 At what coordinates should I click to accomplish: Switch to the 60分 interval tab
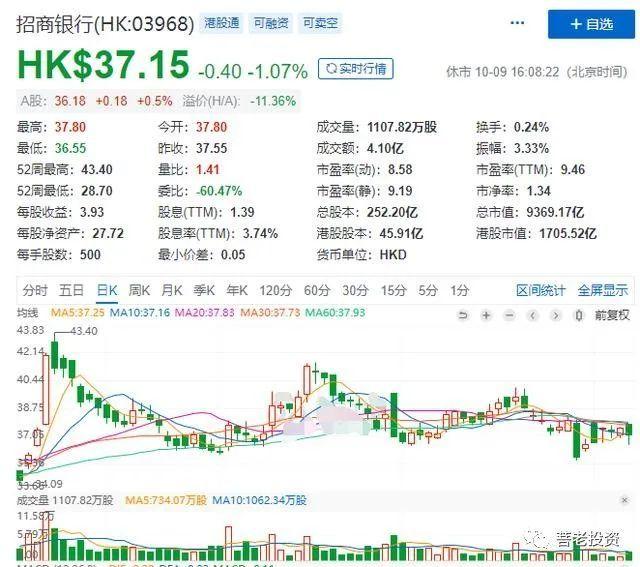tap(317, 291)
